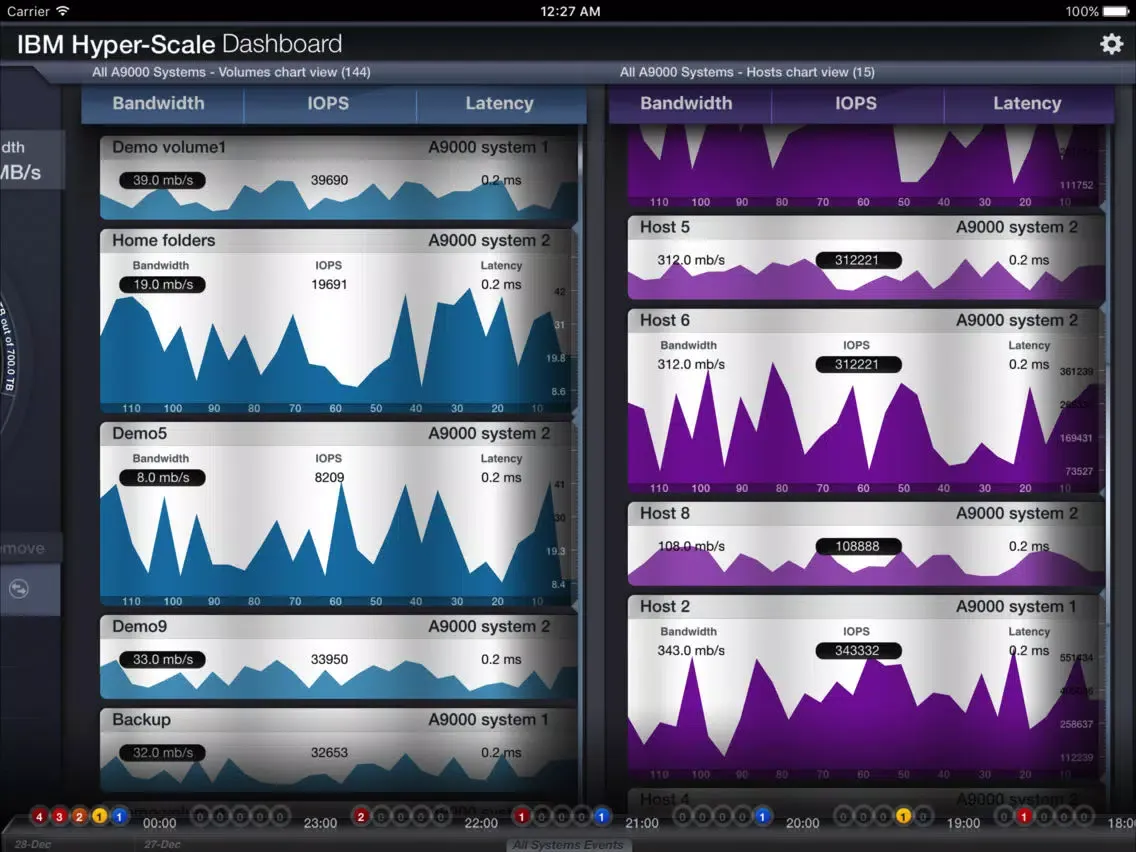
Task: Tap the IOPS value 19691
Action: click(x=329, y=285)
